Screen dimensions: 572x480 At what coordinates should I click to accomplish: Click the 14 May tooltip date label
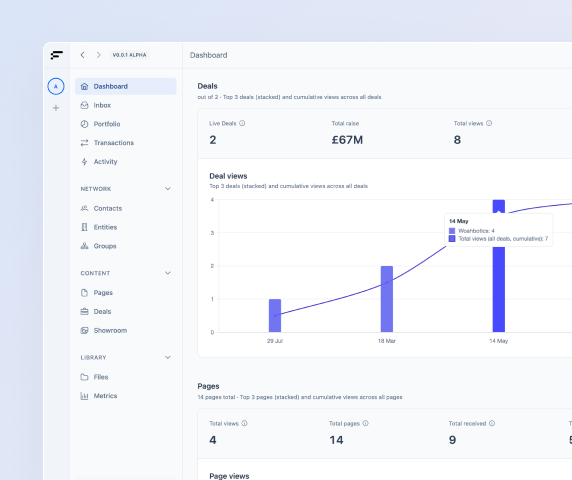pyautogui.click(x=459, y=221)
